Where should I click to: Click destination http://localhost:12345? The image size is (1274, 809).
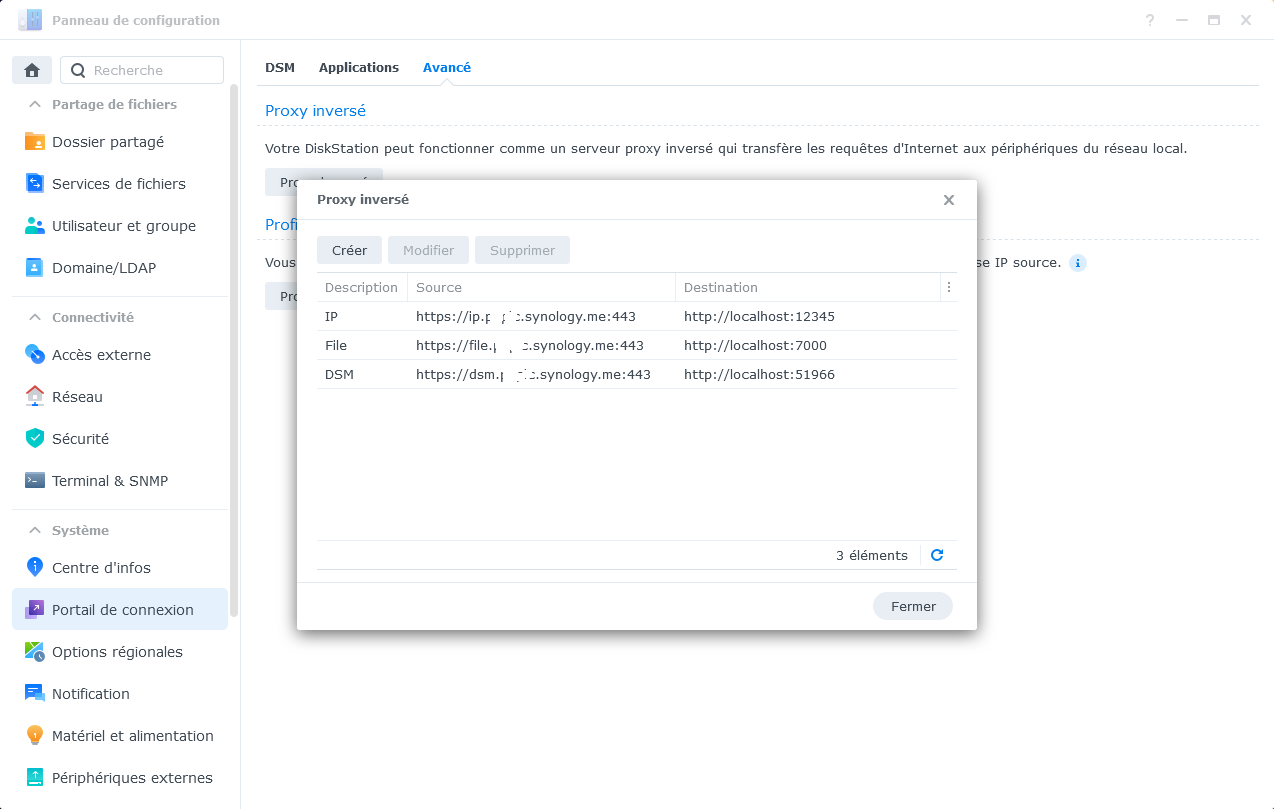pyautogui.click(x=759, y=316)
